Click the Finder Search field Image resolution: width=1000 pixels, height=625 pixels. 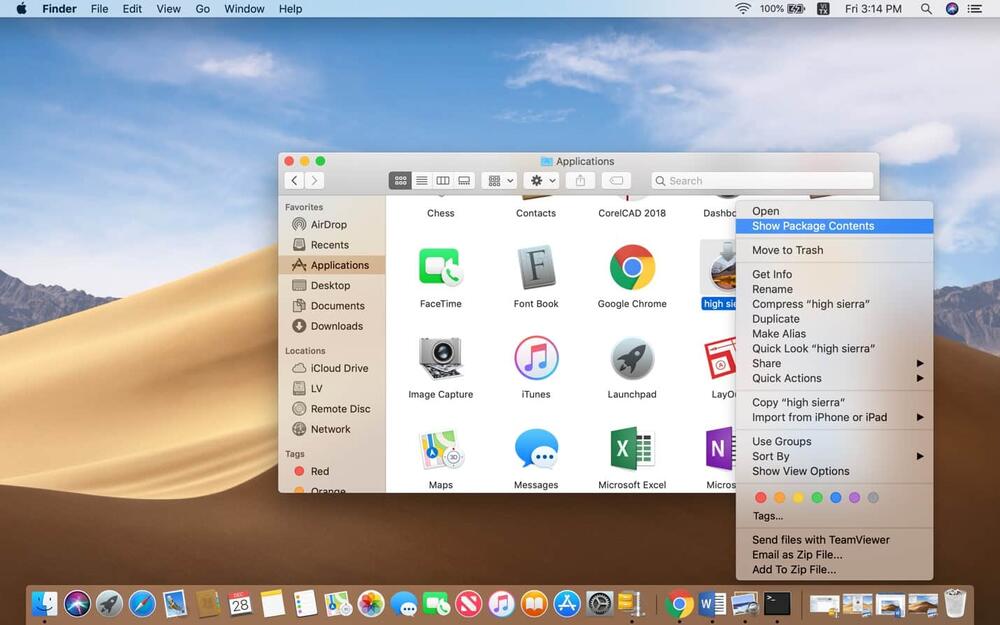[x=762, y=181]
